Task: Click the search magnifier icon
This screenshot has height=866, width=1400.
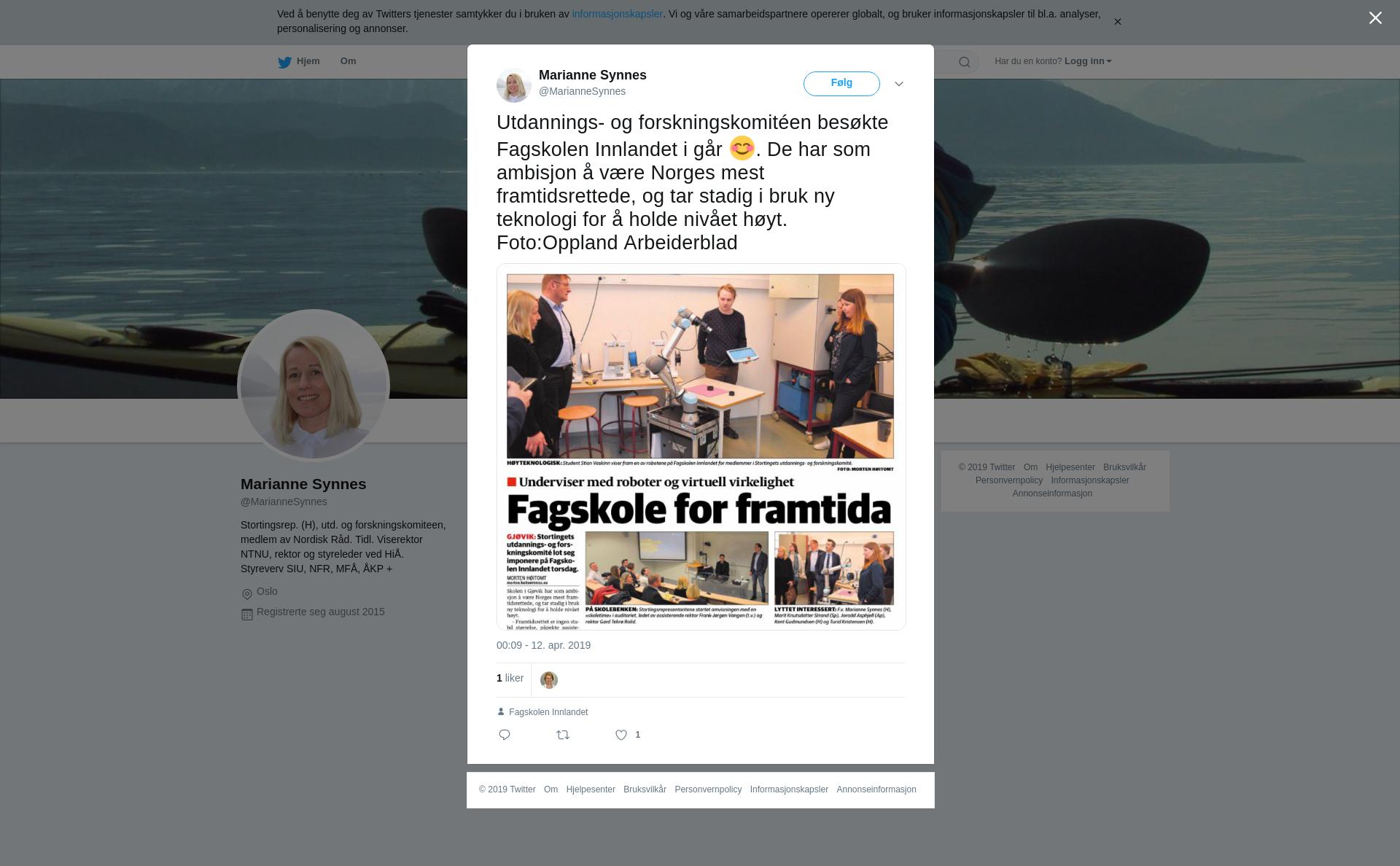Action: (965, 62)
